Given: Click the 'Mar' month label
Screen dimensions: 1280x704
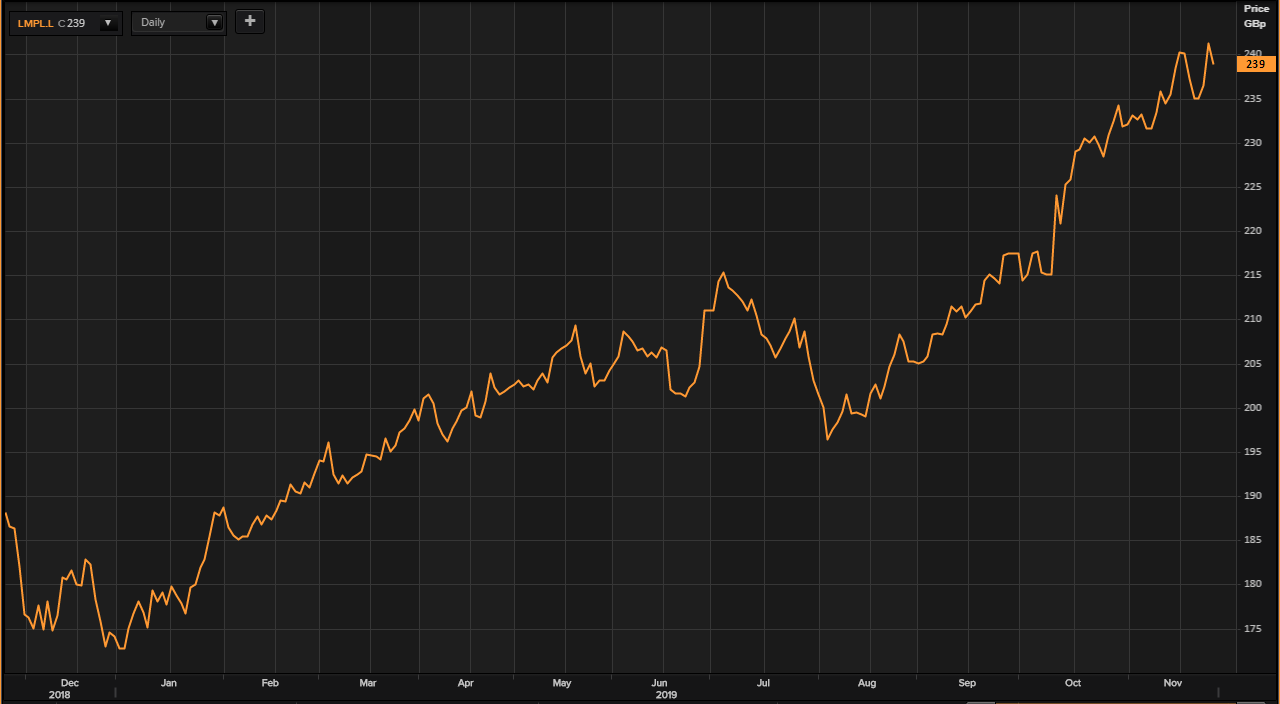Looking at the screenshot, I should pos(368,683).
